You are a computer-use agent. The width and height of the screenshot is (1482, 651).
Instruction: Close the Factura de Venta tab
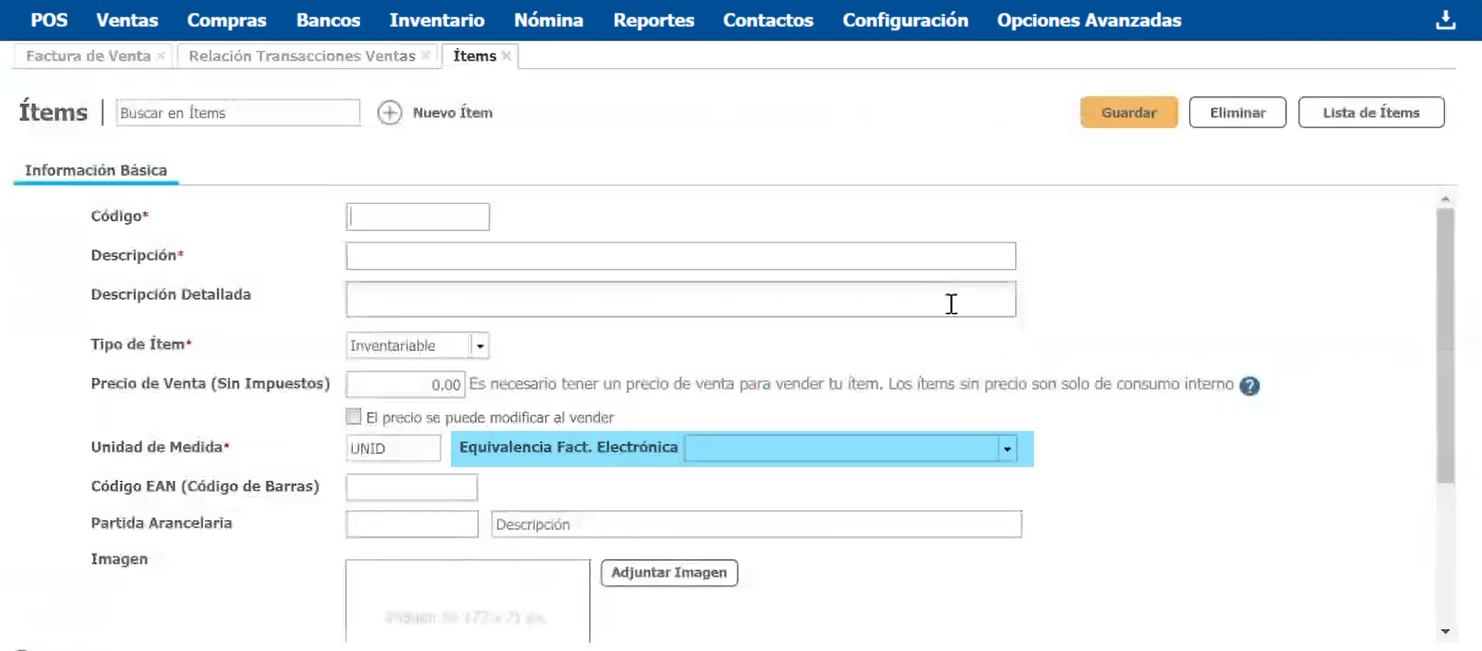click(x=161, y=56)
